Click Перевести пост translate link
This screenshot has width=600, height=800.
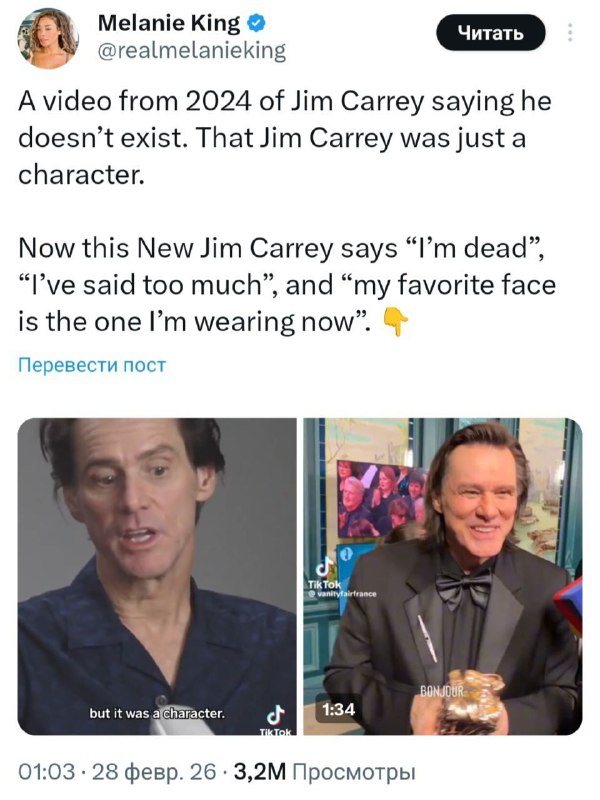click(92, 365)
